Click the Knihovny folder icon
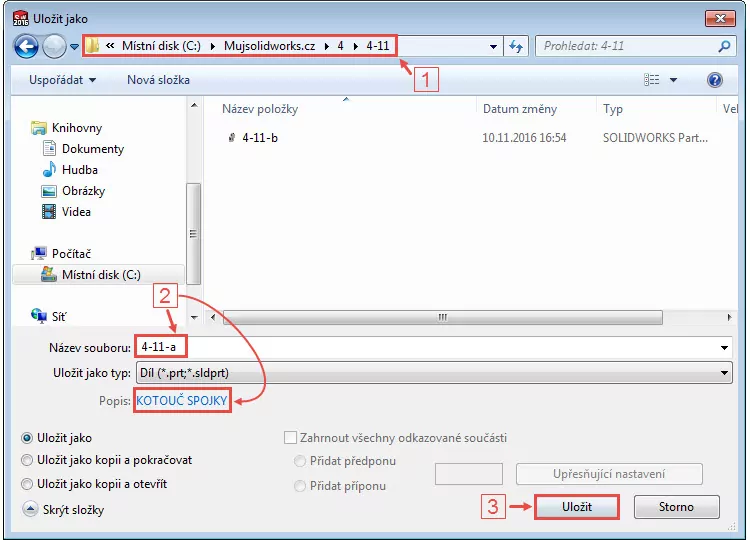The height and width of the screenshot is (540, 750). click(x=39, y=128)
